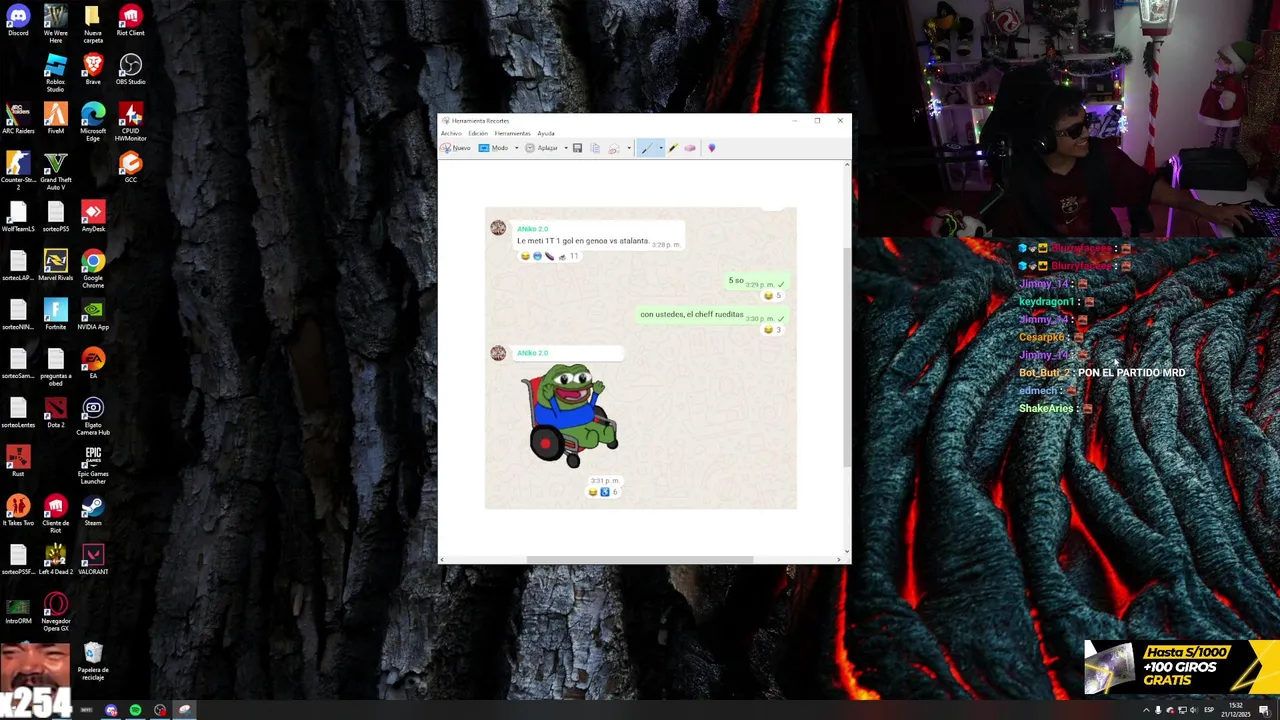The height and width of the screenshot is (720, 1280).
Task: Open Paint 3D edit icon
Action: 711,148
